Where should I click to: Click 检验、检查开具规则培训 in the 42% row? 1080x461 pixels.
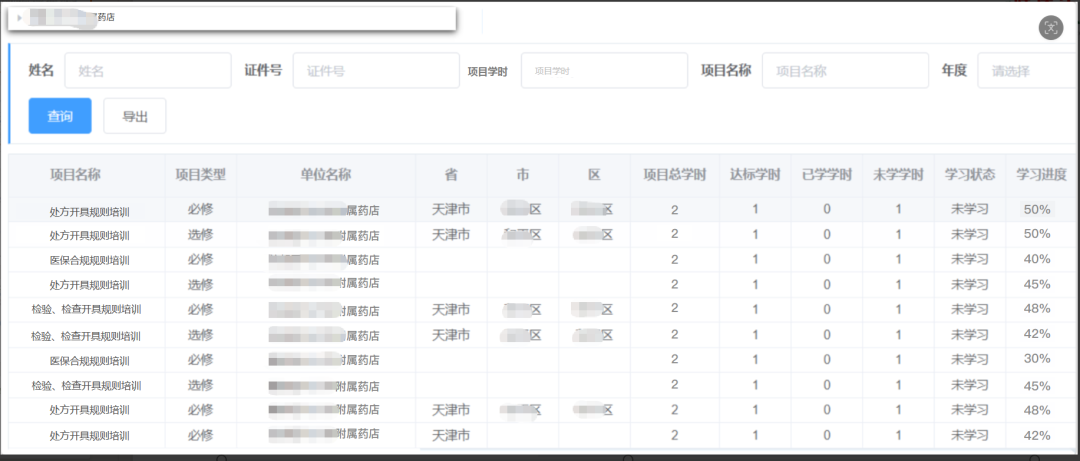pyautogui.click(x=86, y=336)
